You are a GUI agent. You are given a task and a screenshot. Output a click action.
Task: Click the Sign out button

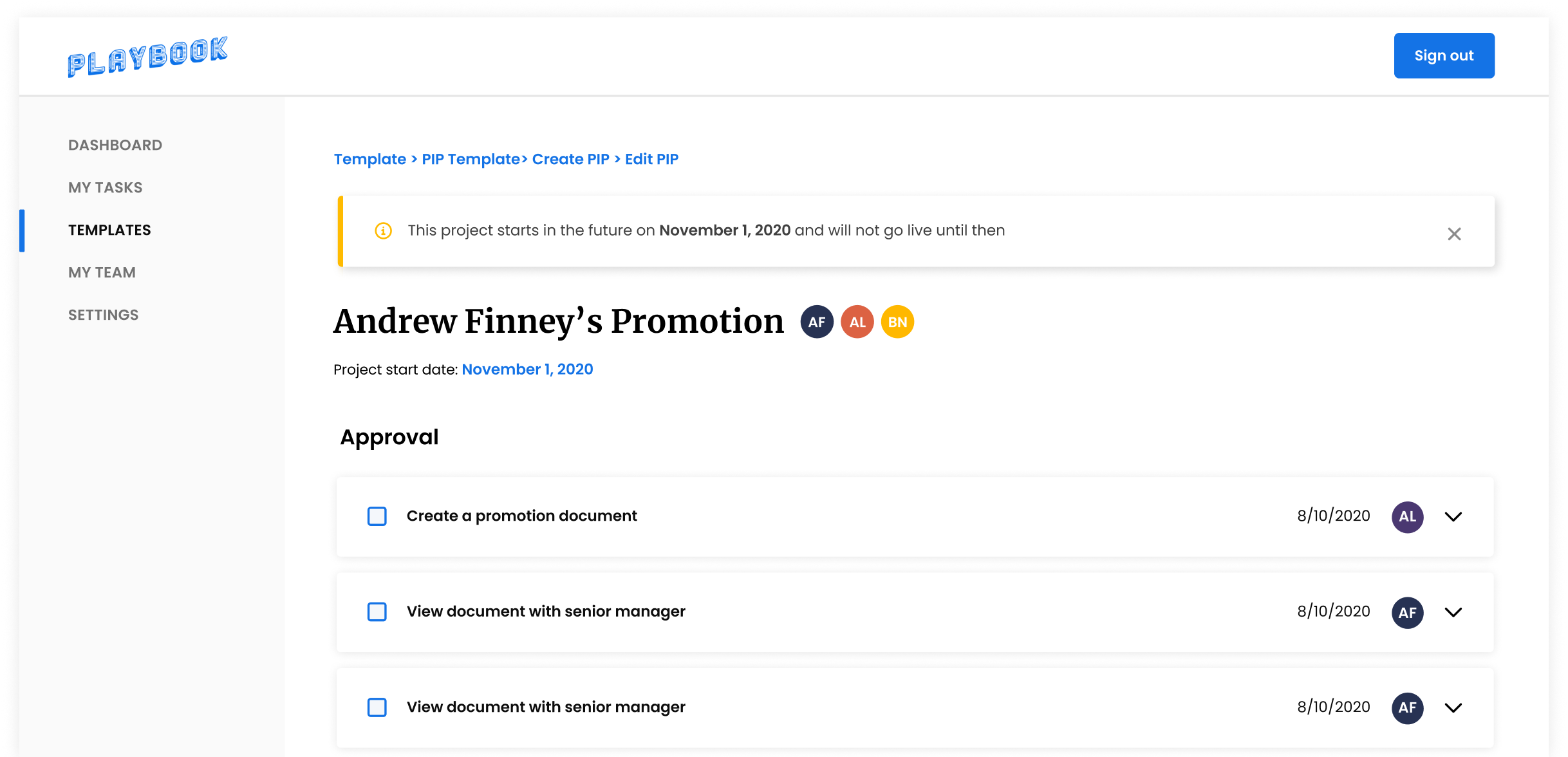point(1444,56)
